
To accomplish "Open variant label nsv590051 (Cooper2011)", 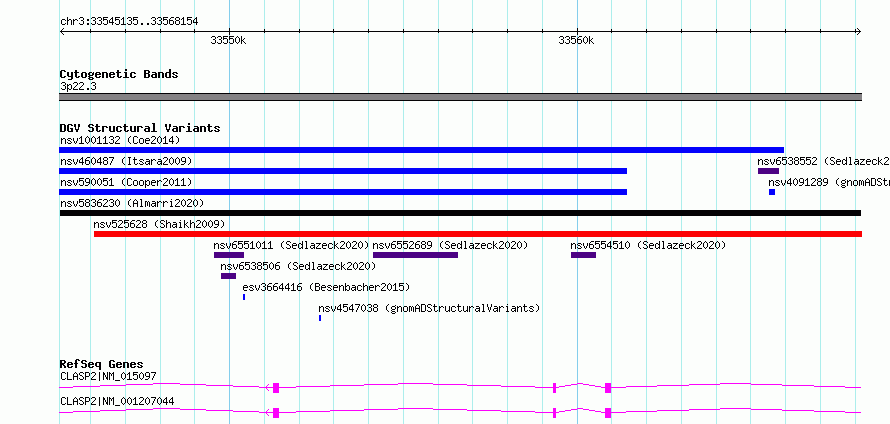I will coord(126,182).
